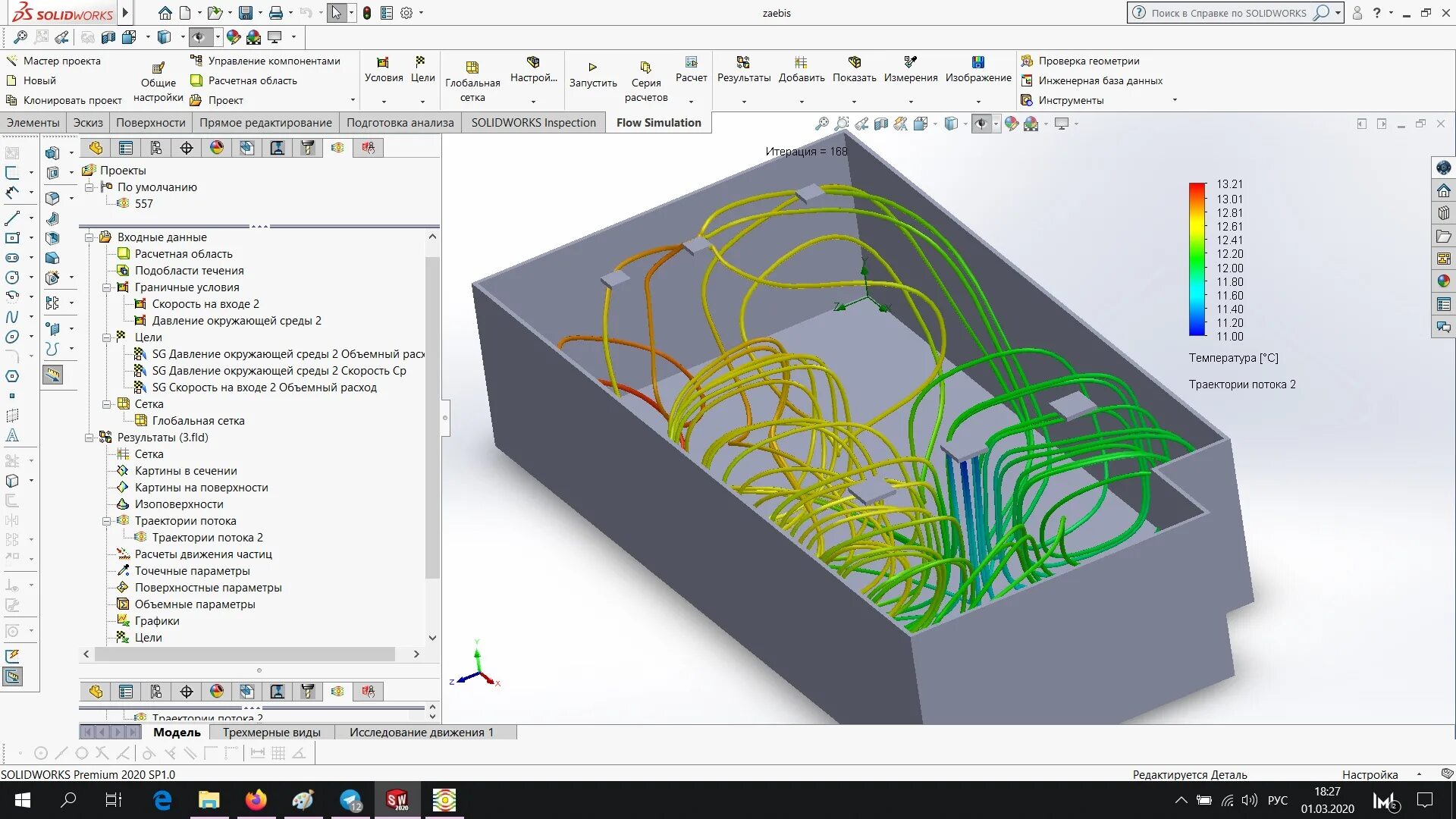Click the Firefox icon in the taskbar

(256, 800)
